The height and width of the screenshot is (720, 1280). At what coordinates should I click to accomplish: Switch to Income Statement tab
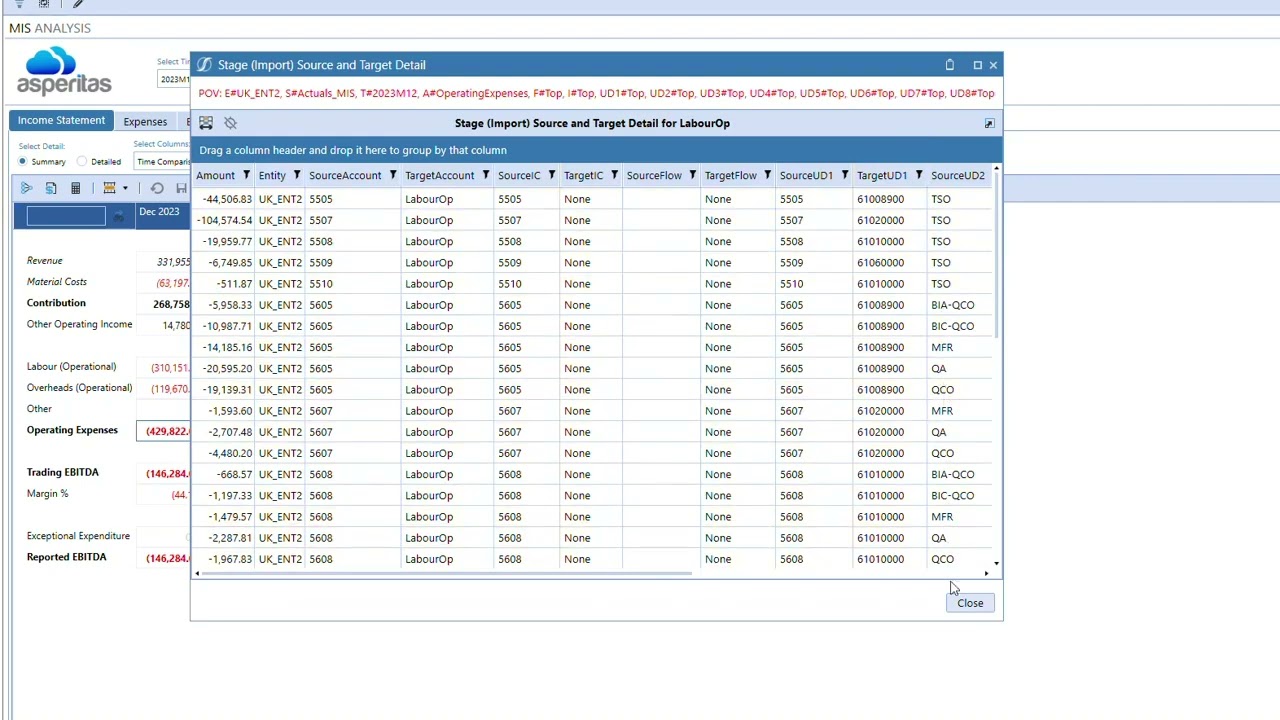point(61,121)
